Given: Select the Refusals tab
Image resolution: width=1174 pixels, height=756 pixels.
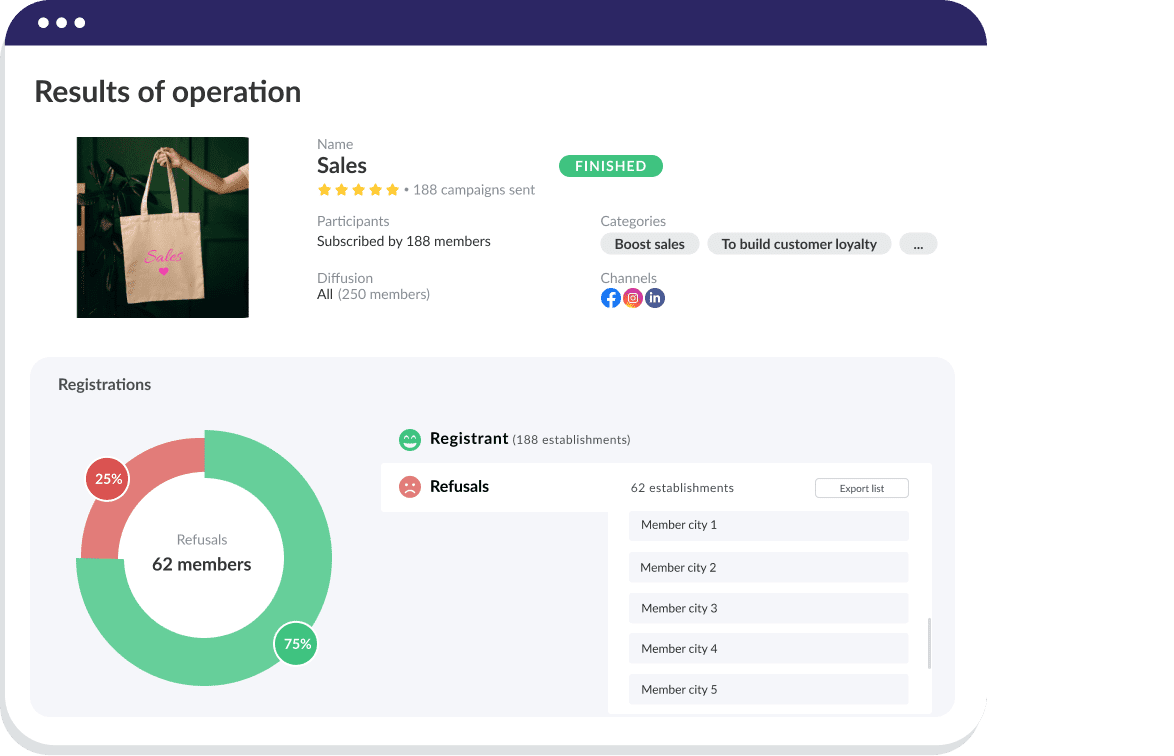Looking at the screenshot, I should (x=459, y=487).
